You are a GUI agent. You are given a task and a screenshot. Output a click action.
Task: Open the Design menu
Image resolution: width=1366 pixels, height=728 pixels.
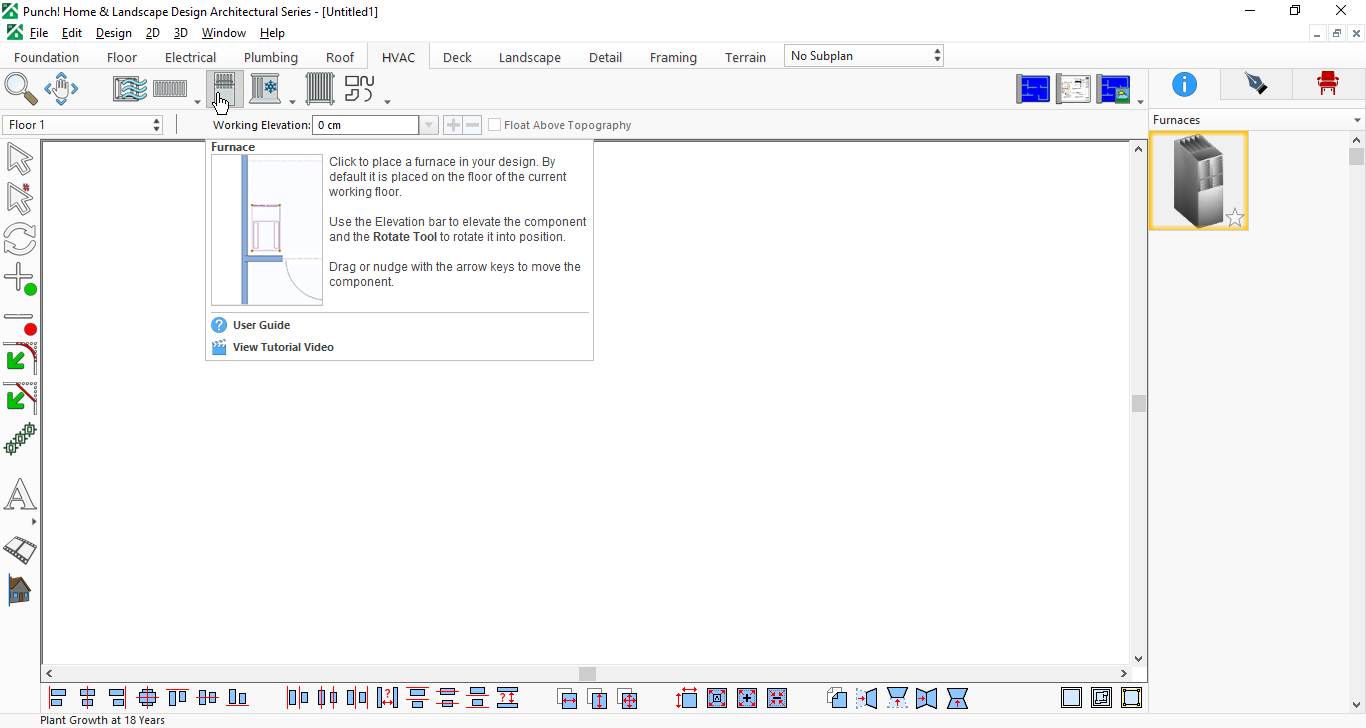click(x=114, y=33)
